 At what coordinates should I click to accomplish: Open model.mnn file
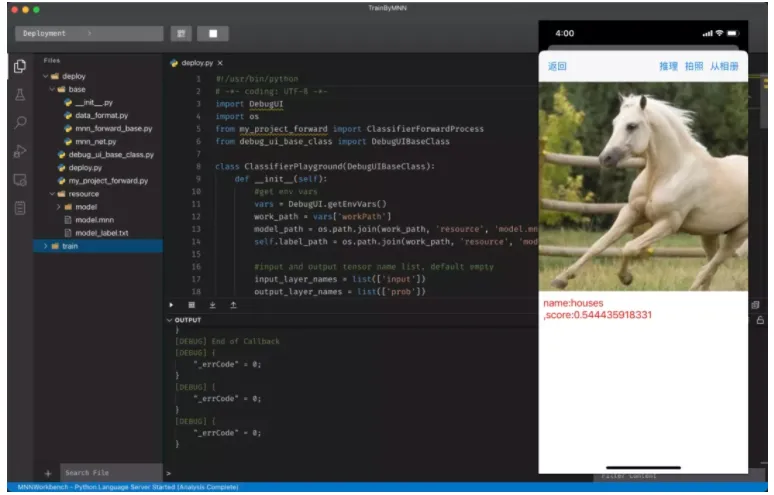pos(89,220)
